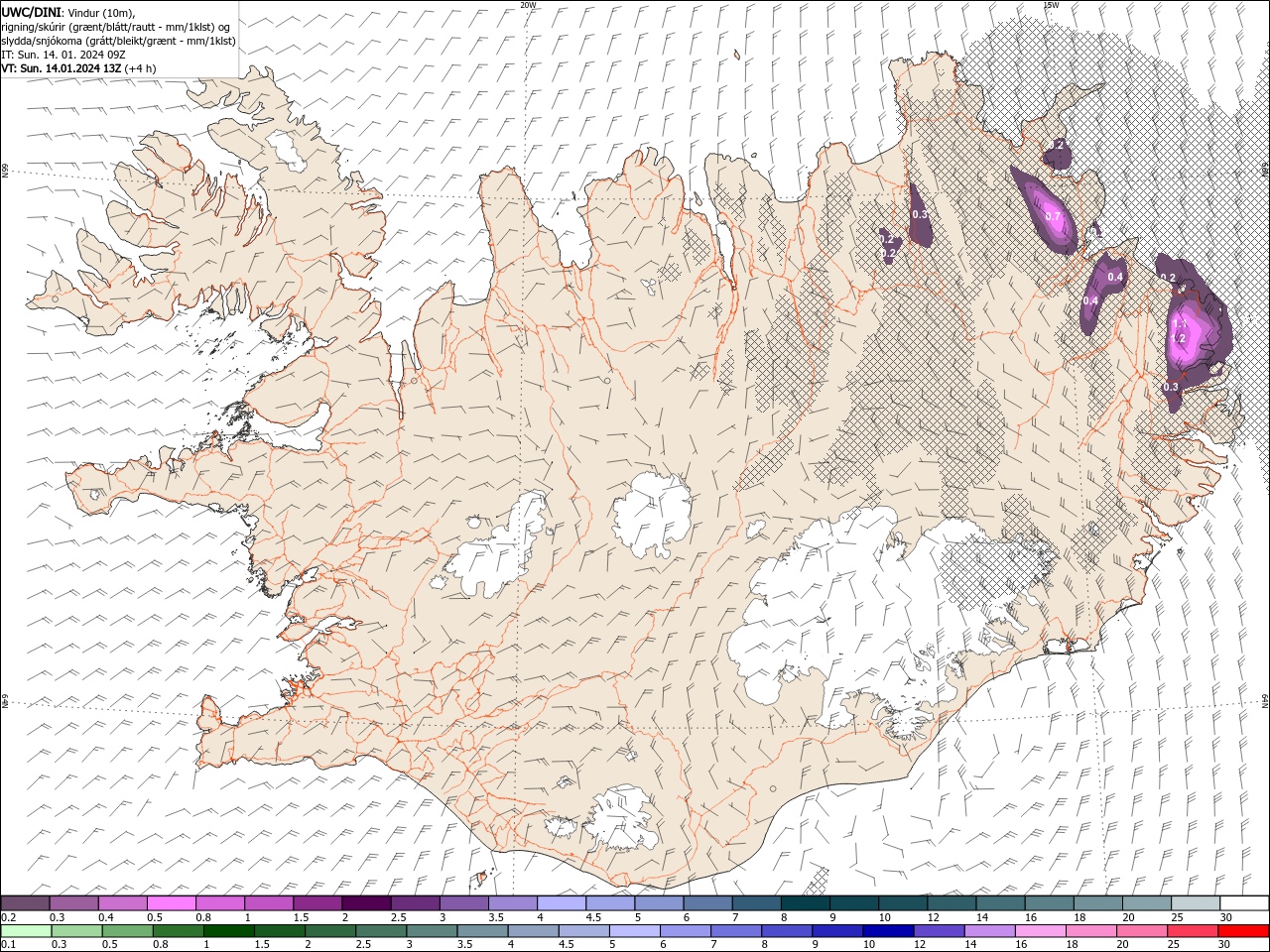
Task: Click the 'VT: Sun. 14.01.2024 13Z' valid time
Action: coord(62,68)
